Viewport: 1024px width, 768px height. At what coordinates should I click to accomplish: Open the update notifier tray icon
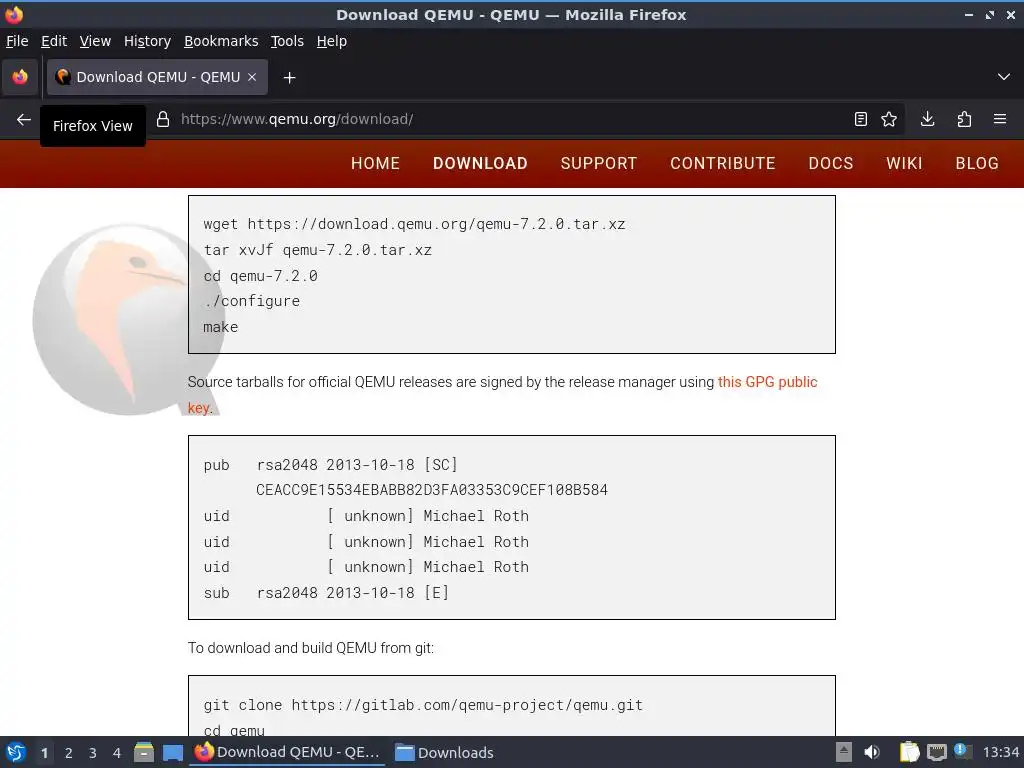click(963, 752)
